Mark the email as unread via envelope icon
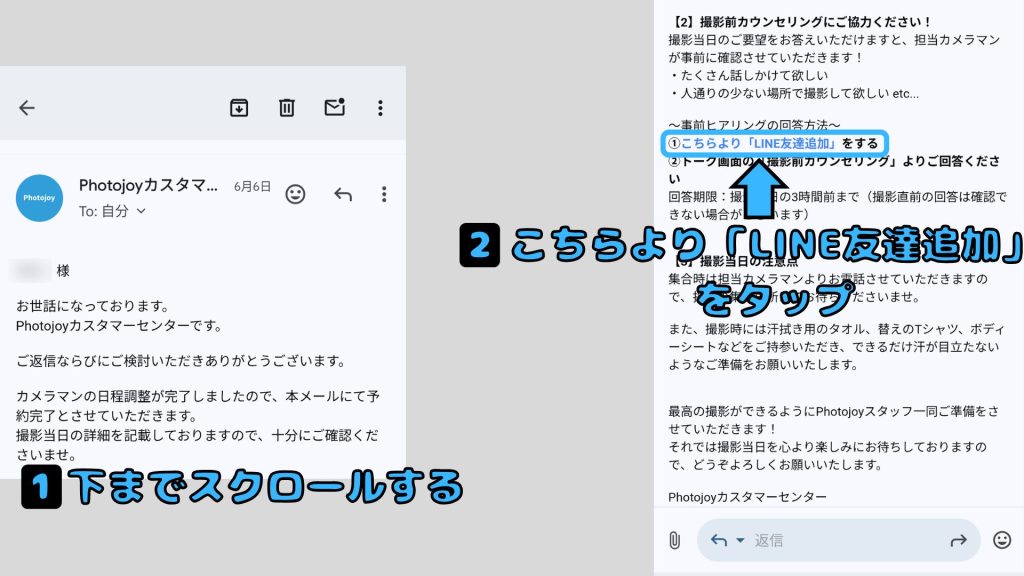The image size is (1024, 576). [x=334, y=107]
